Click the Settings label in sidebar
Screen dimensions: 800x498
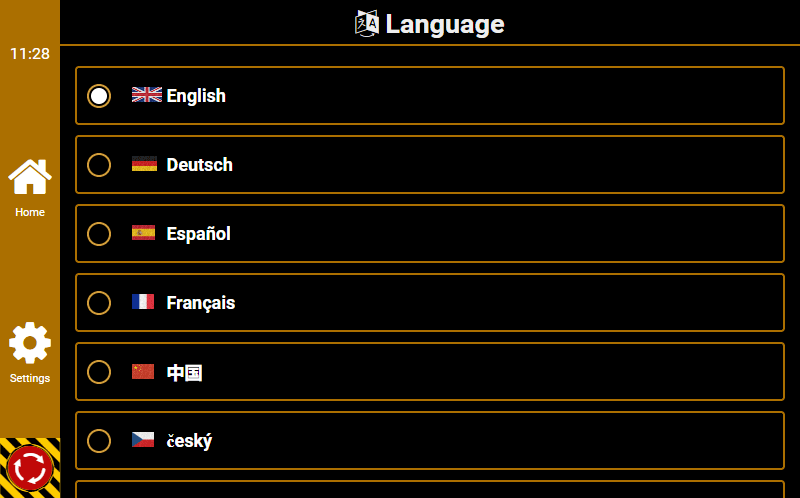tap(30, 378)
